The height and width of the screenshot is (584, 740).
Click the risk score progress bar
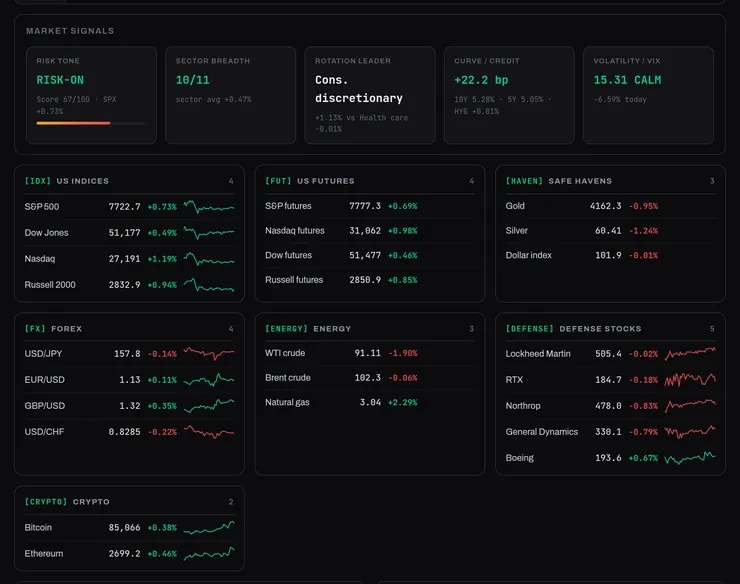click(x=91, y=123)
